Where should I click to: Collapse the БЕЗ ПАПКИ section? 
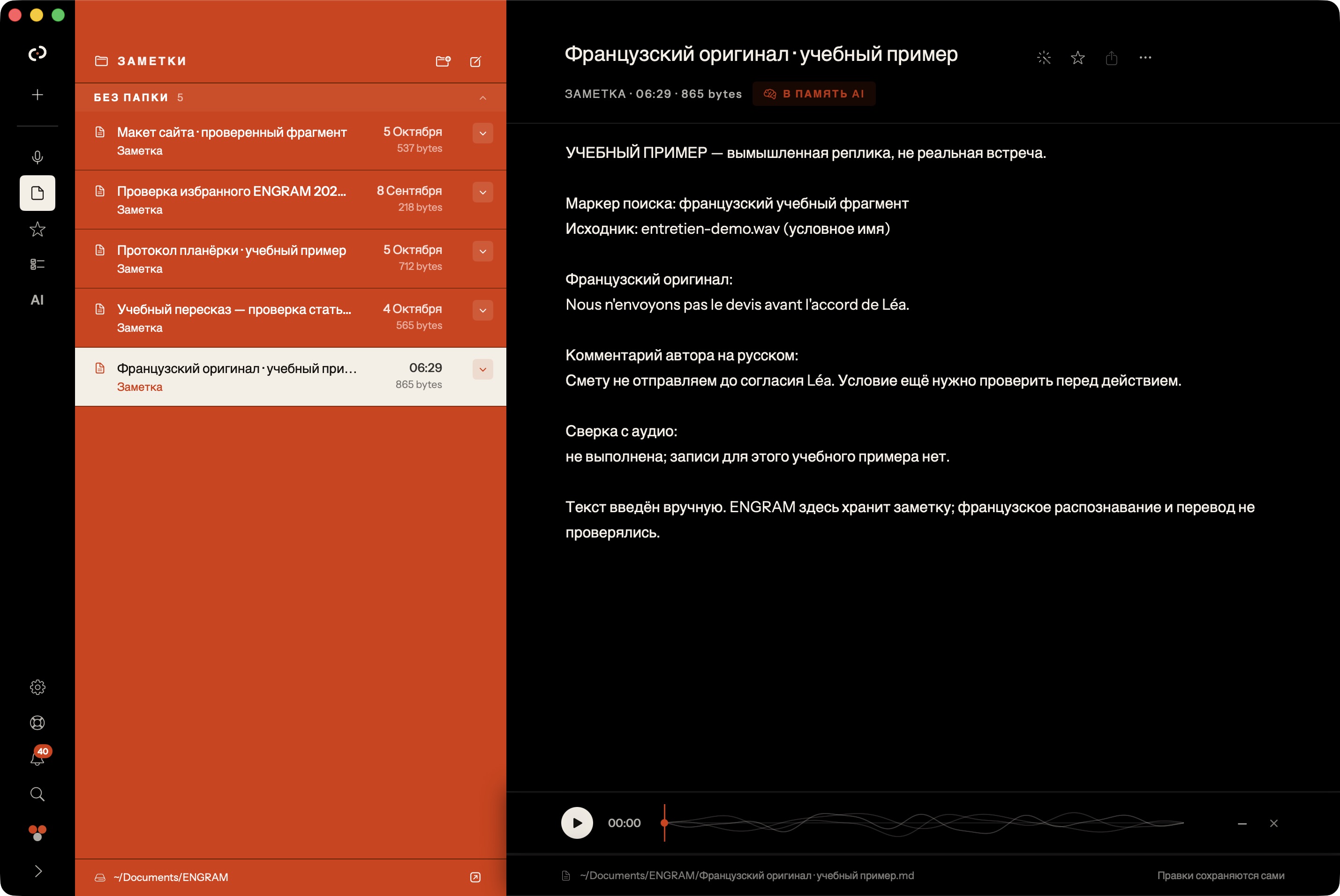tap(482, 98)
